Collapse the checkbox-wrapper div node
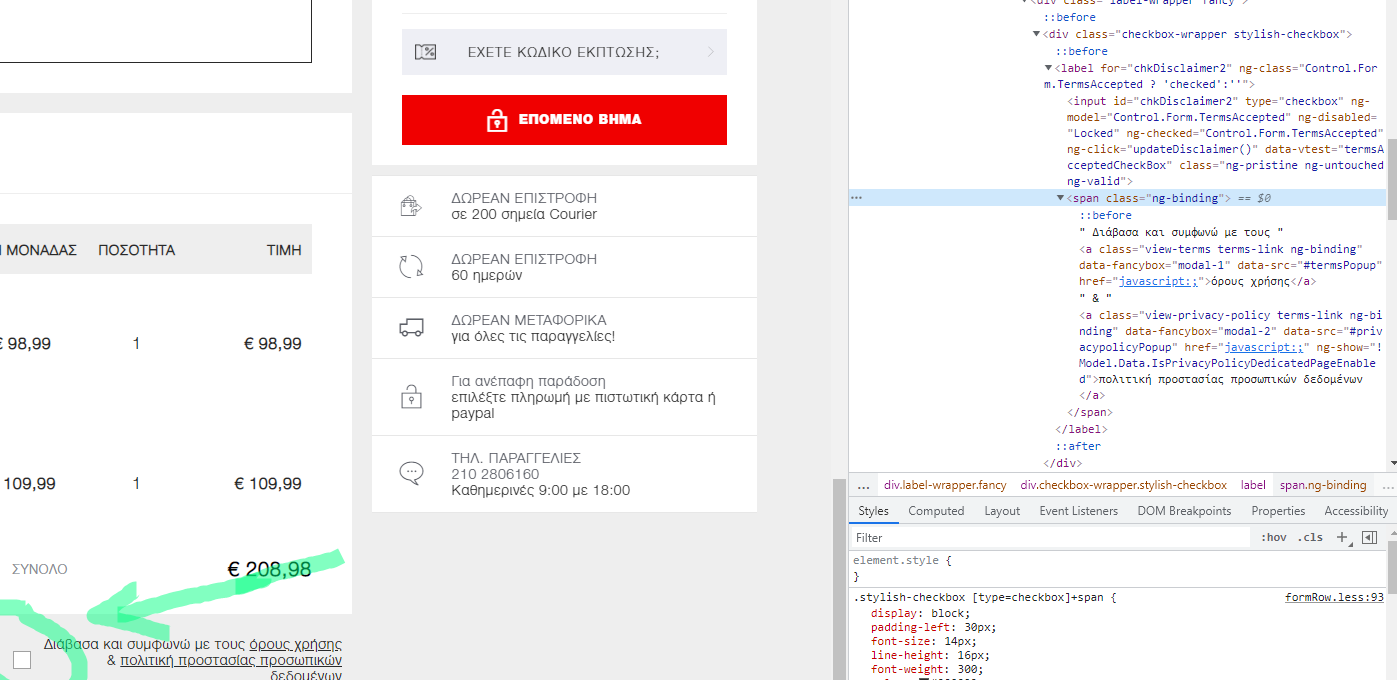 (1037, 34)
